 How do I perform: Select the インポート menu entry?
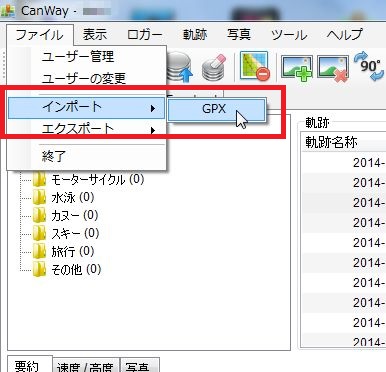(87, 108)
